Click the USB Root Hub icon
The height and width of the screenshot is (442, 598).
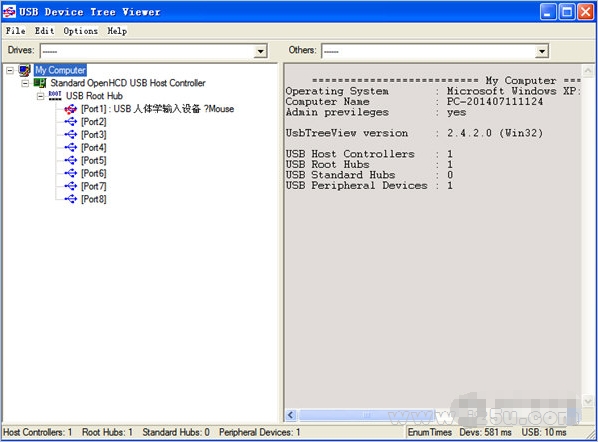pyautogui.click(x=55, y=95)
